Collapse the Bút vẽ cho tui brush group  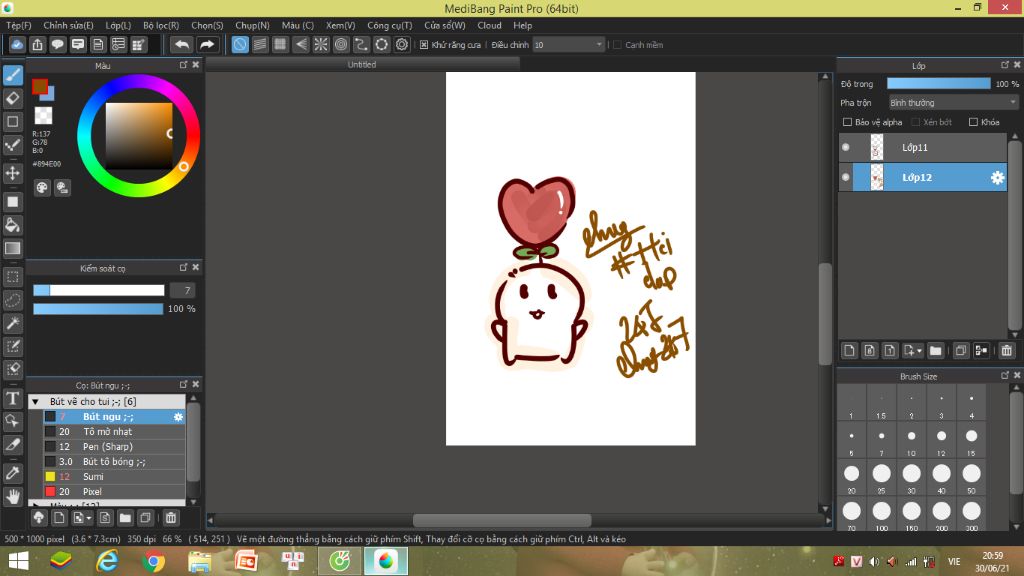(x=35, y=402)
